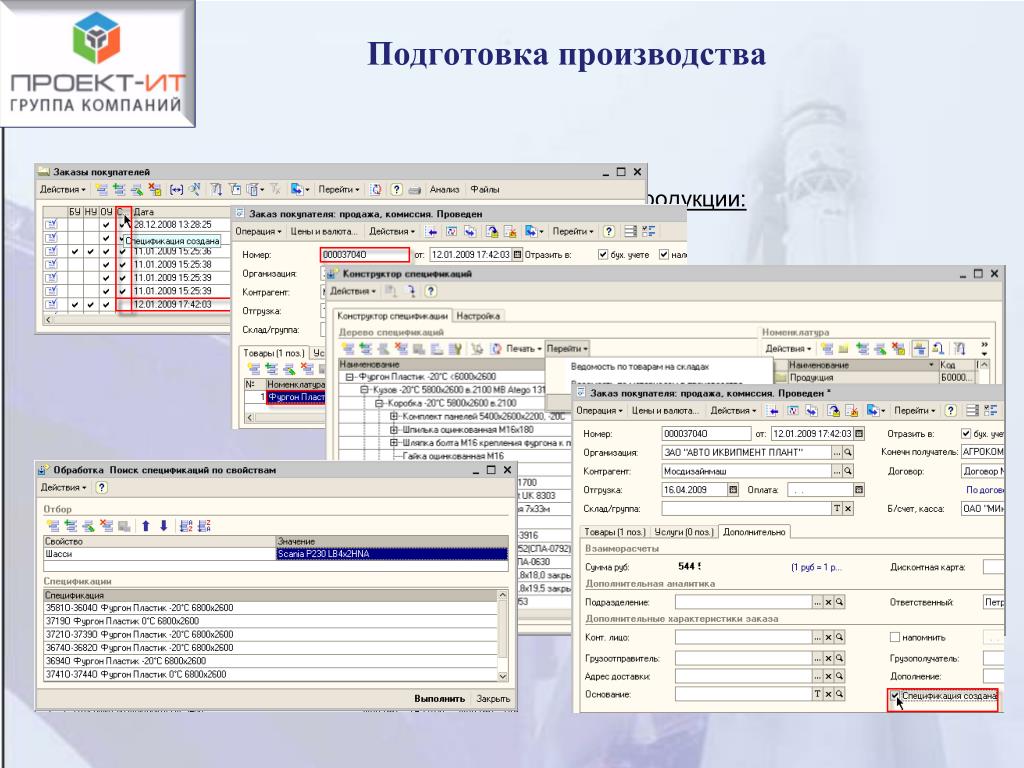1024x768 pixels.
Task: Move filter row up in Поиск спецификаций
Action: 146,526
